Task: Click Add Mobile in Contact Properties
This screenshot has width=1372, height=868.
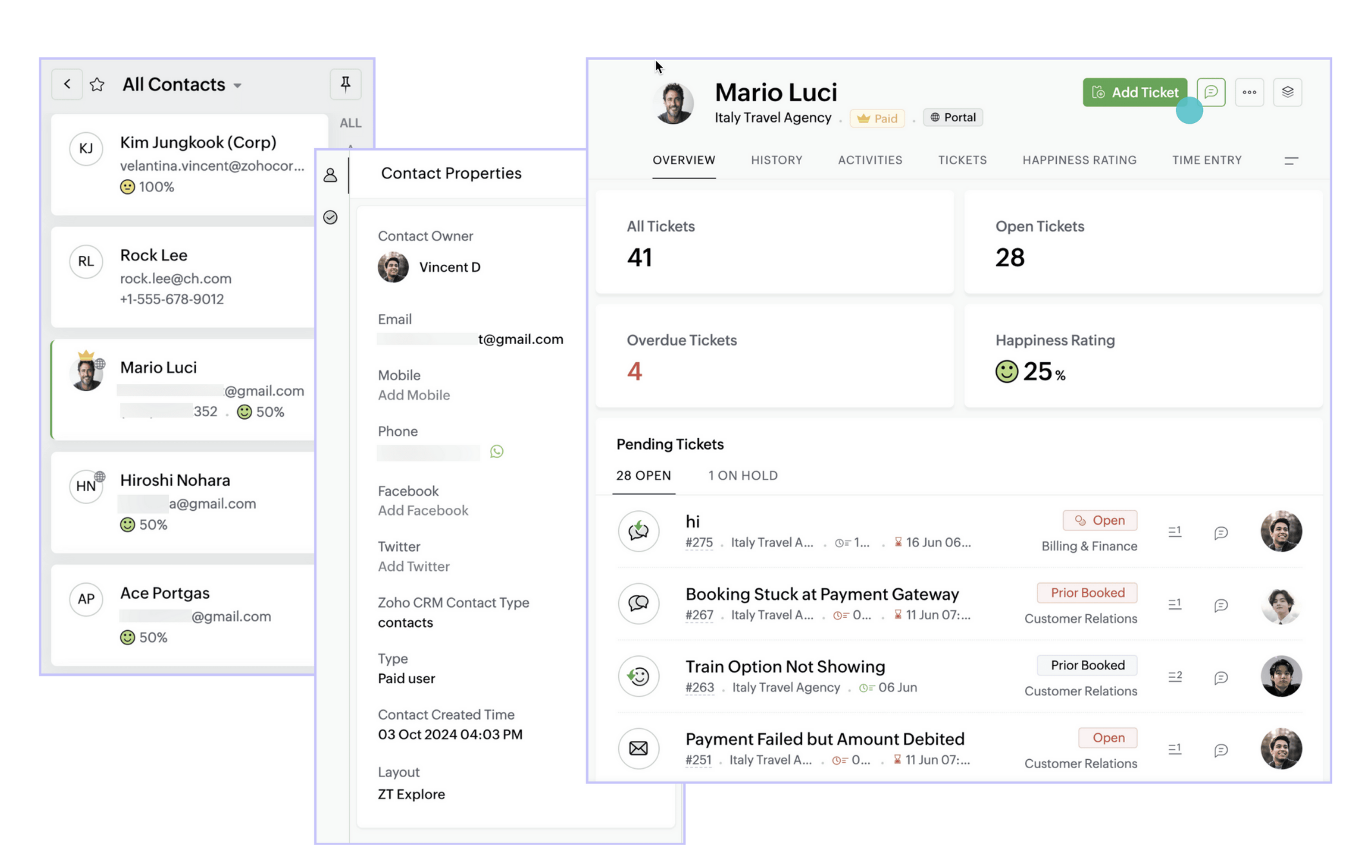Action: 414,395
